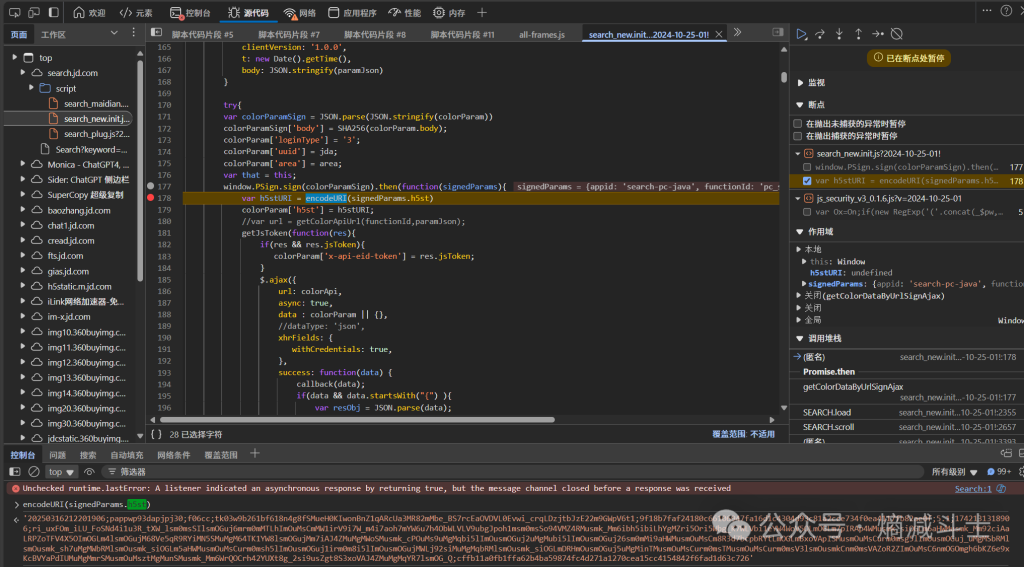Click the Step out of function icon
Viewport: 1024px width, 567px height.
[x=858, y=34]
